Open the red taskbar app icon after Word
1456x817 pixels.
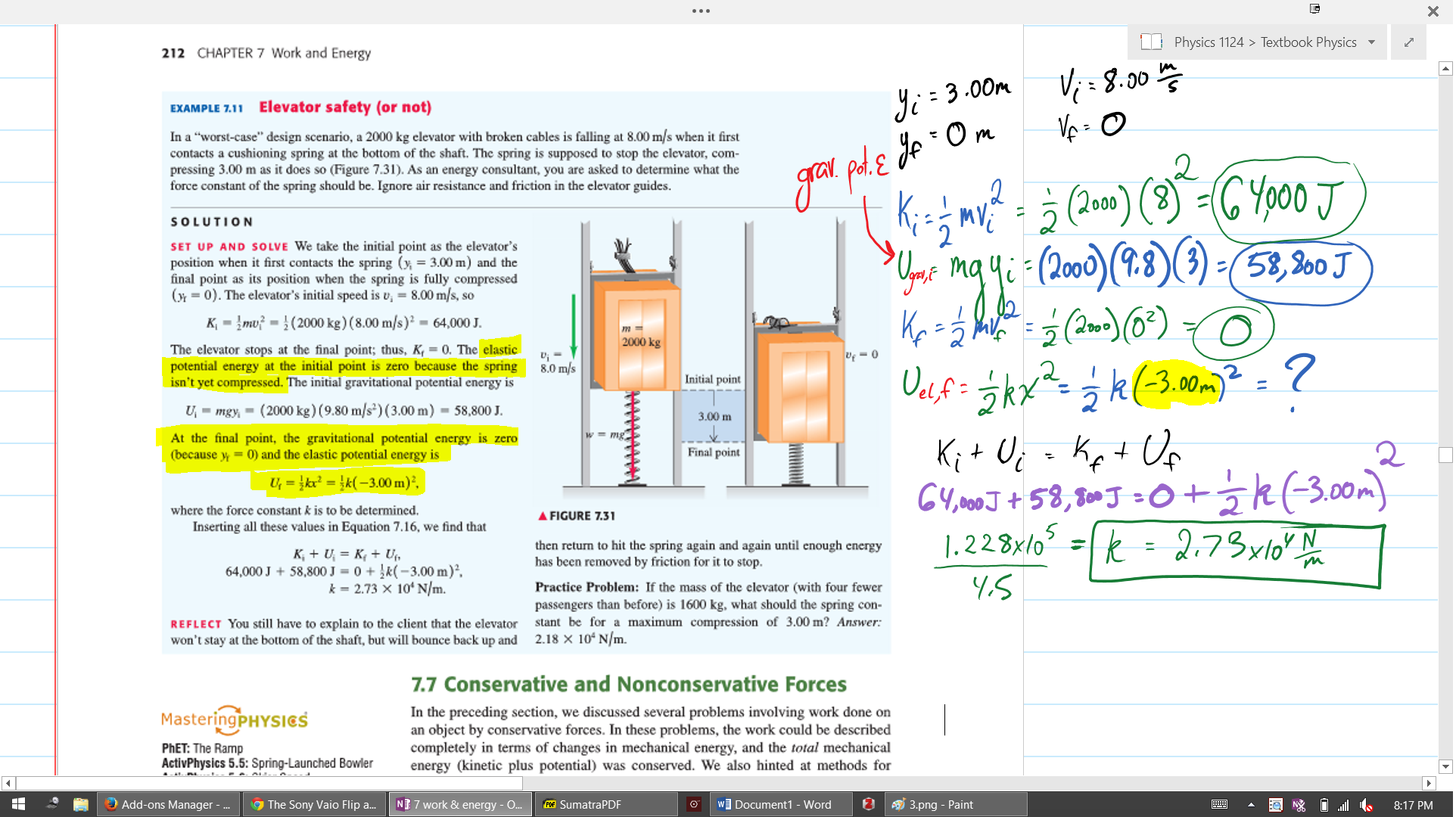point(869,804)
